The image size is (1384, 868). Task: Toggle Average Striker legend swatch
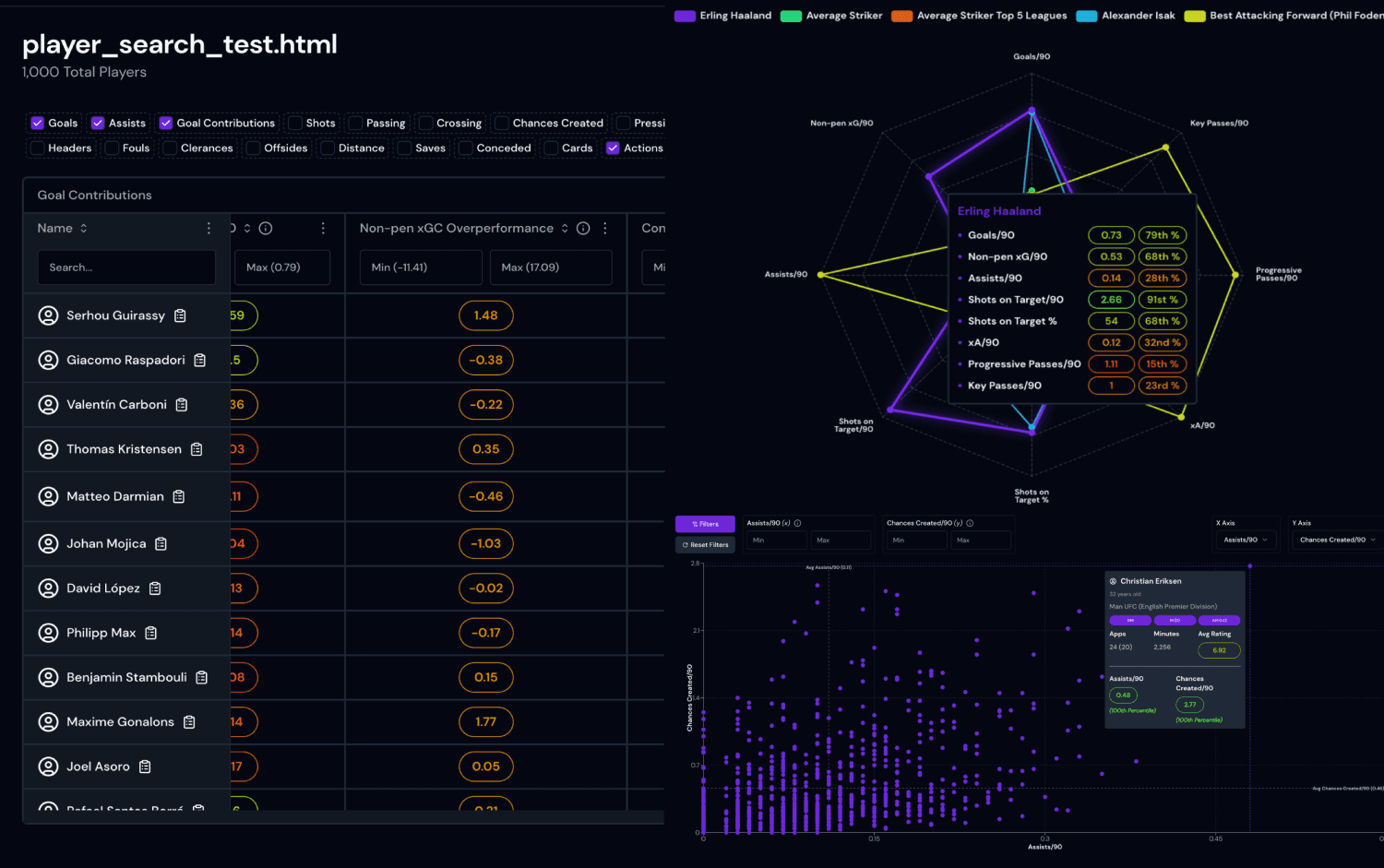point(791,16)
